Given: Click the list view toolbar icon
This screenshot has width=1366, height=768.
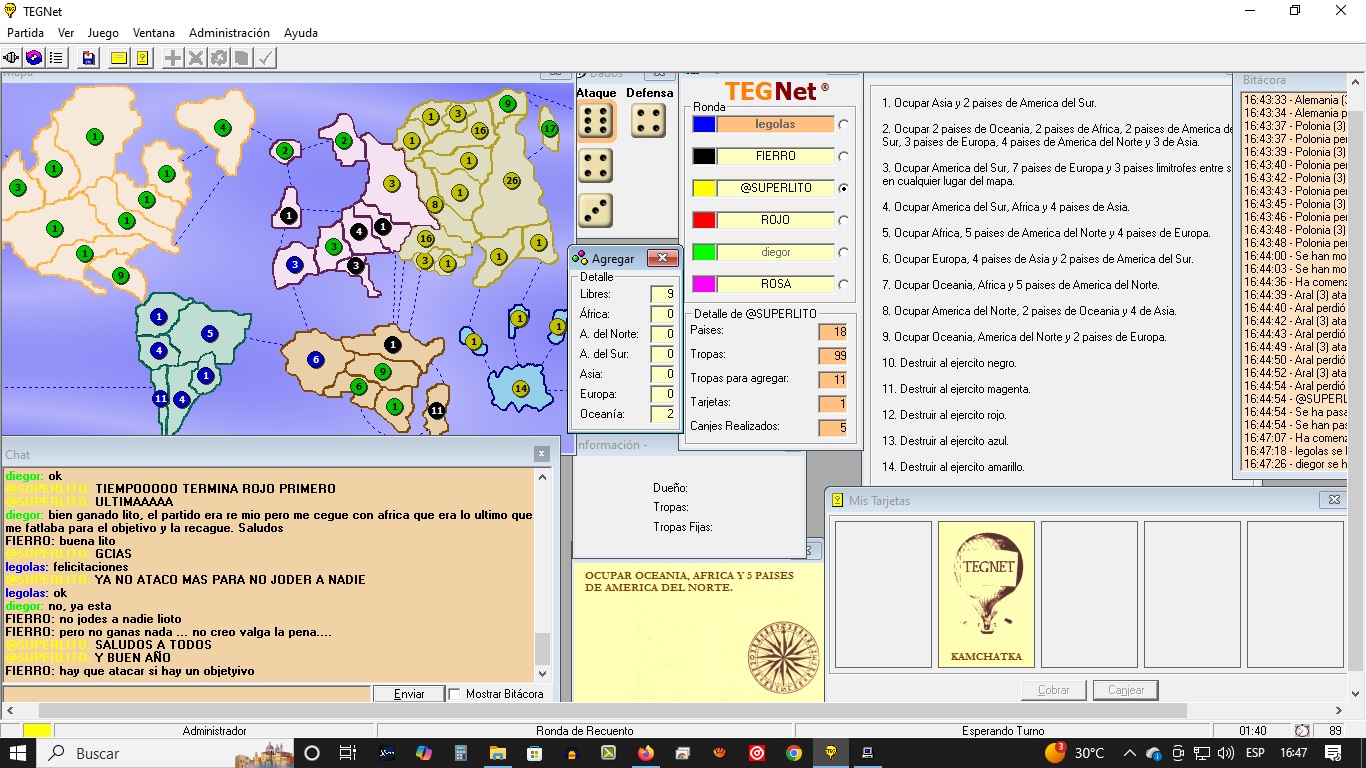Looking at the screenshot, I should [x=56, y=58].
